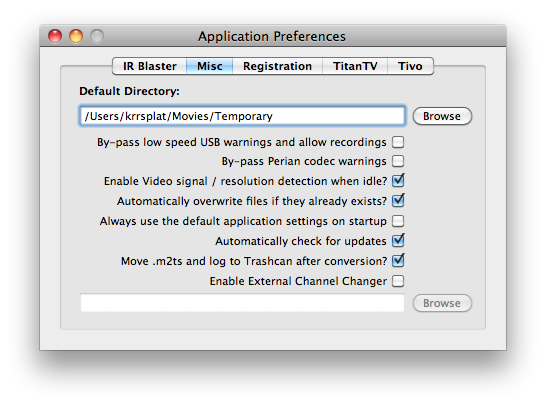The width and height of the screenshot is (546, 405).
Task: Uncheck automatically overwrite existing files
Action: pyautogui.click(x=398, y=201)
